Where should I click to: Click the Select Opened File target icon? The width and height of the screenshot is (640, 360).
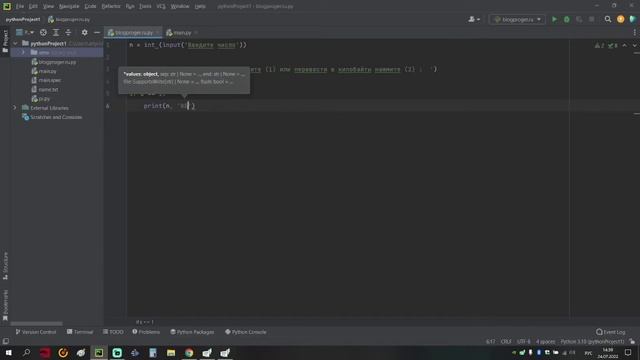tap(43, 32)
